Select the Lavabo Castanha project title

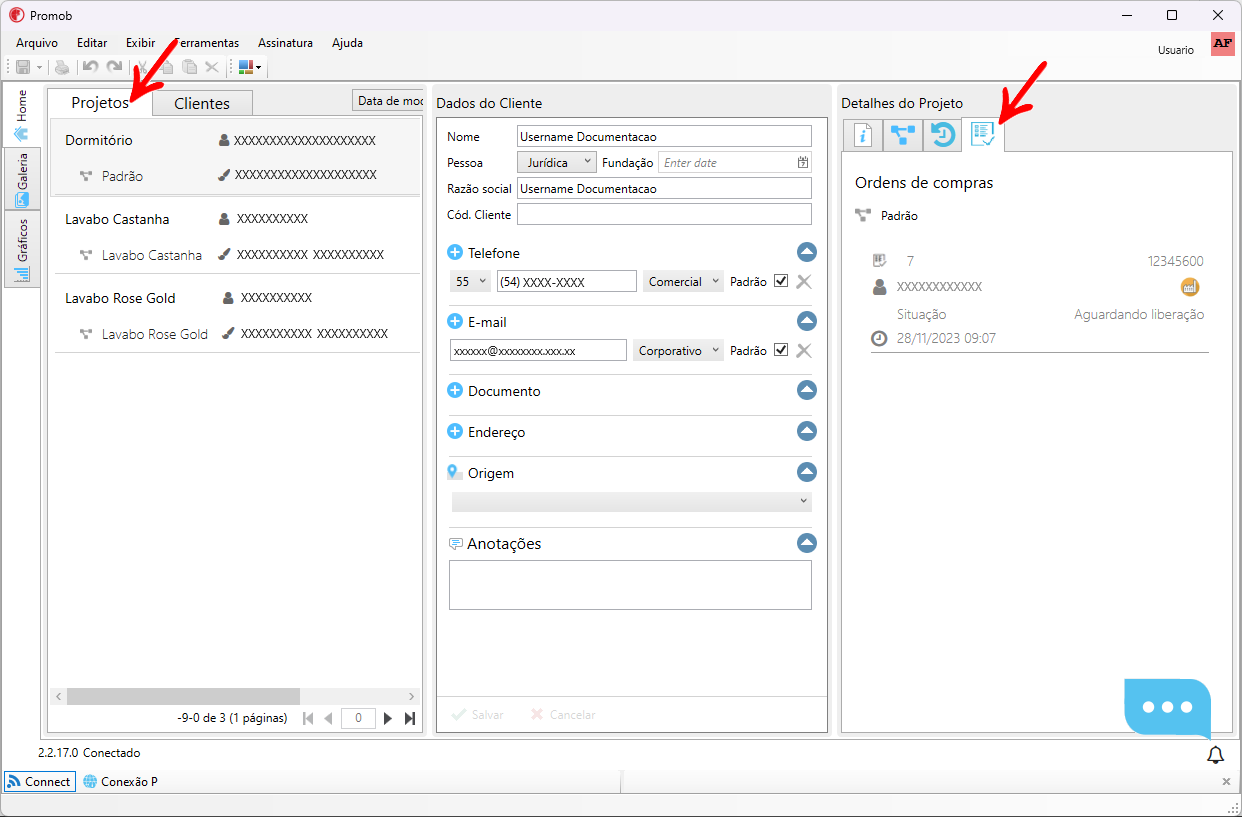click(117, 219)
